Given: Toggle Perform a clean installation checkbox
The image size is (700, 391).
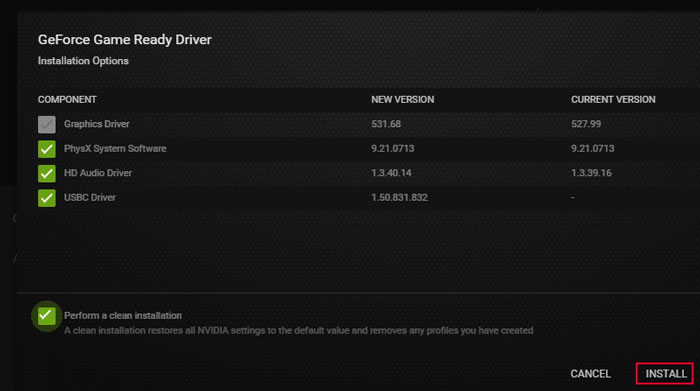Looking at the screenshot, I should [x=47, y=316].
